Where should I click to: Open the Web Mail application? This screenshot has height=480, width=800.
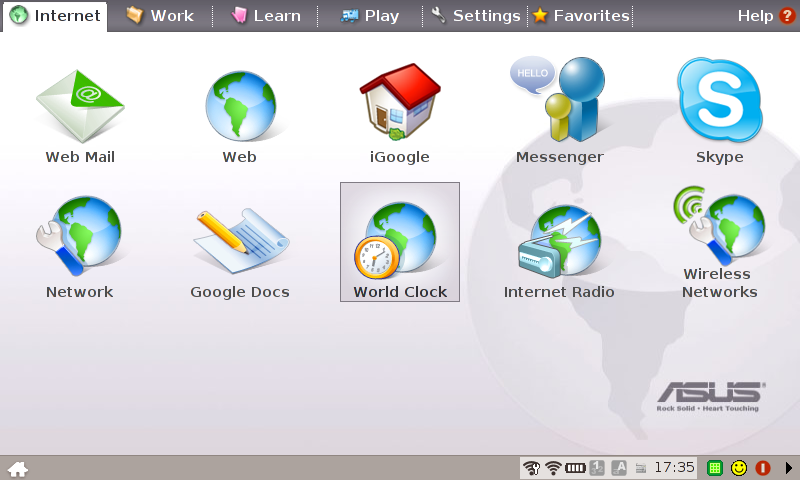click(x=80, y=116)
